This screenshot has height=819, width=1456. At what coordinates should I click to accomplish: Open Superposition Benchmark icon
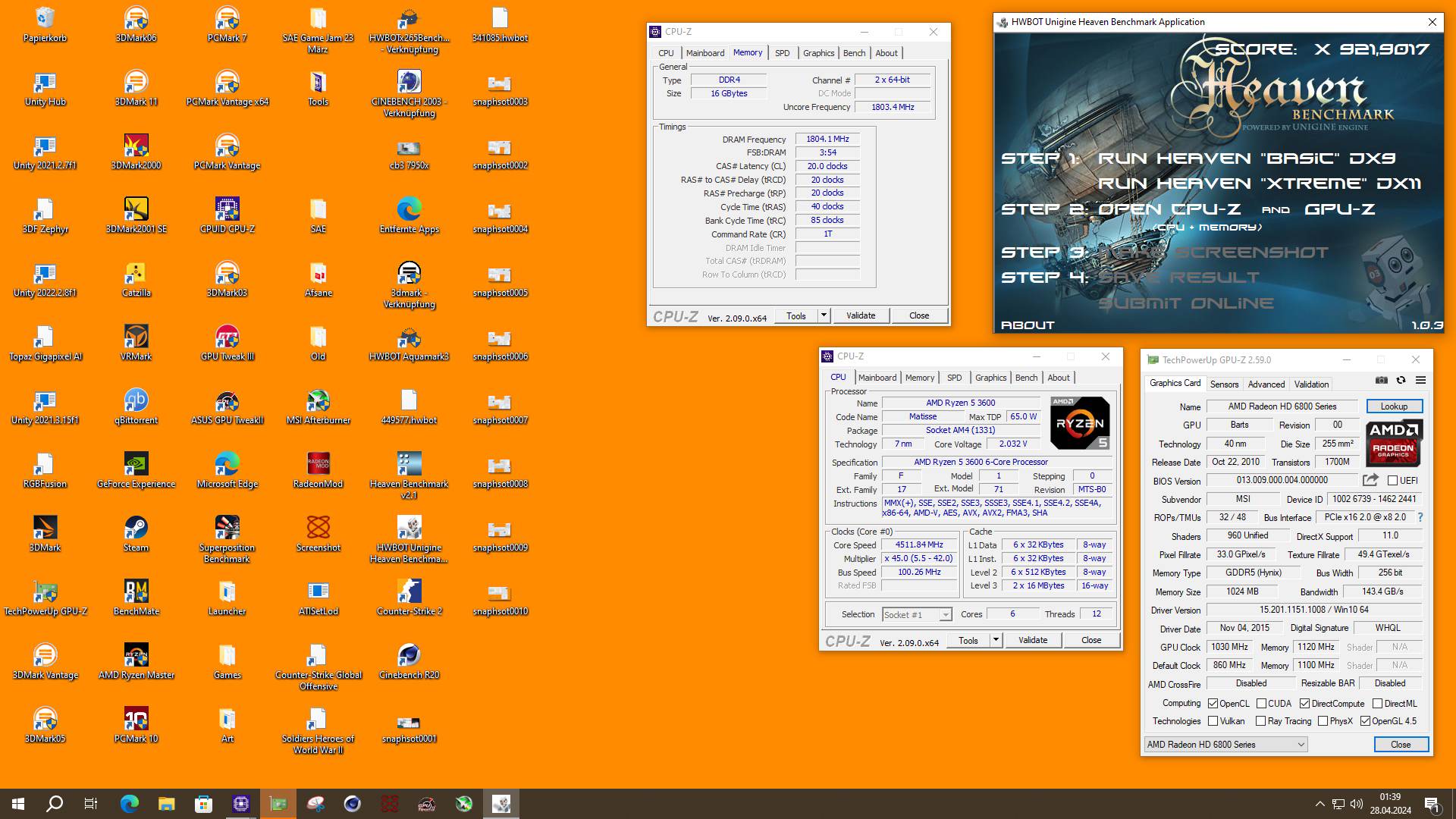tap(227, 538)
